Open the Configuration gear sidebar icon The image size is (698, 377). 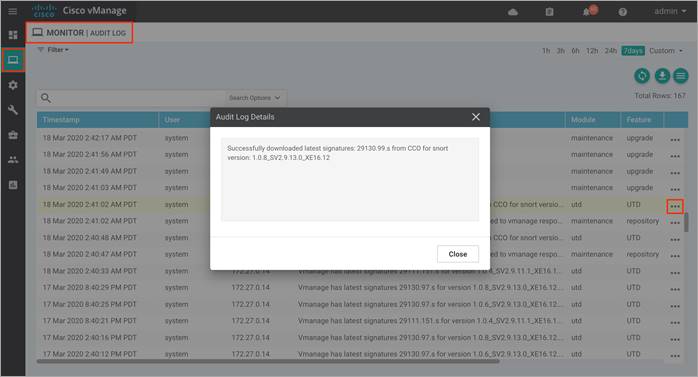pyautogui.click(x=13, y=85)
